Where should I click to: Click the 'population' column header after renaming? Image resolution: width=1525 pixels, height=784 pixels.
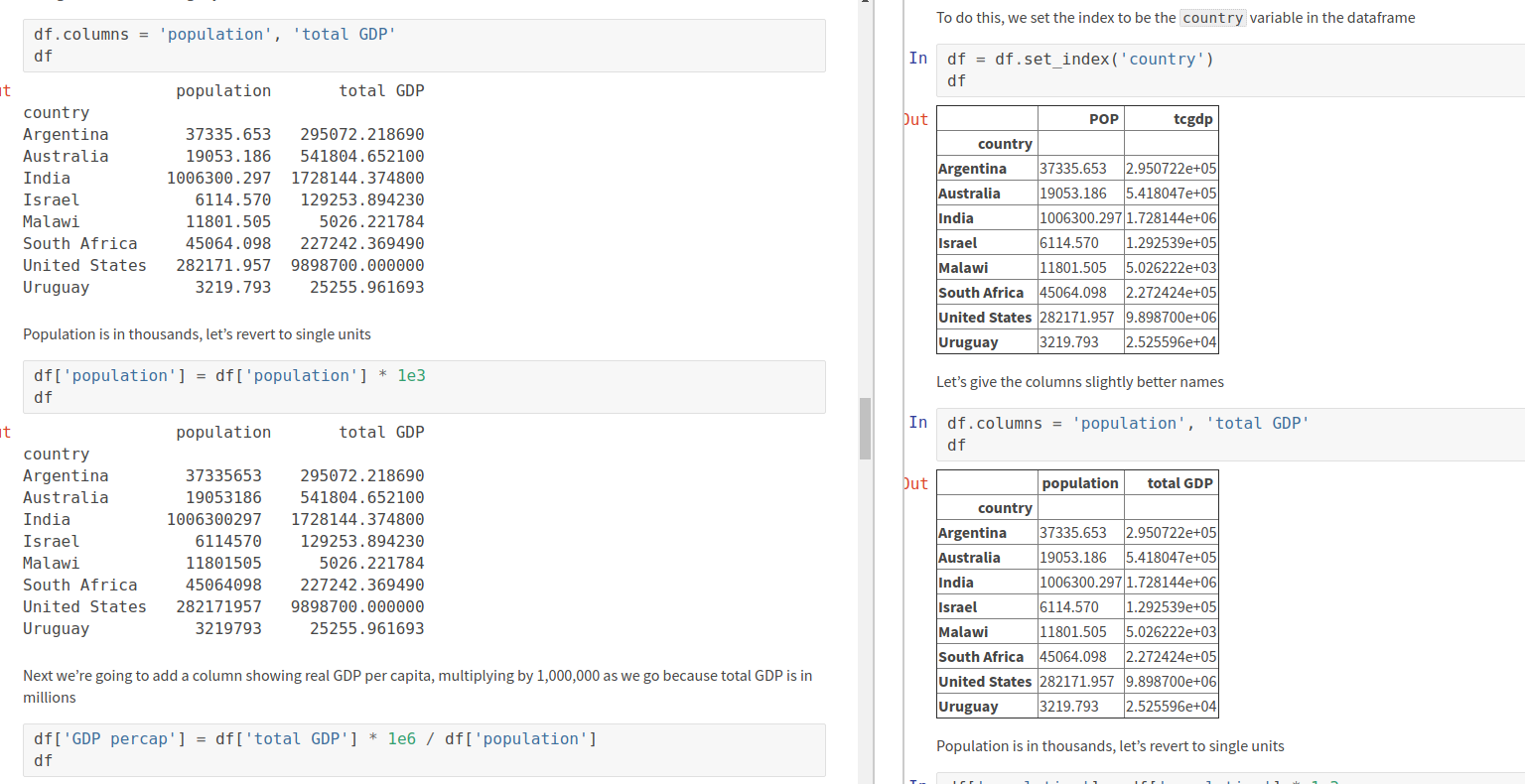1080,482
